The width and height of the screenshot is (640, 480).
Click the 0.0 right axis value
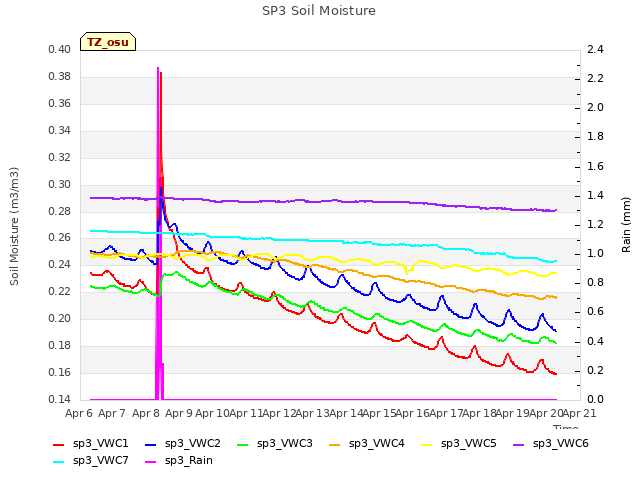click(x=595, y=399)
